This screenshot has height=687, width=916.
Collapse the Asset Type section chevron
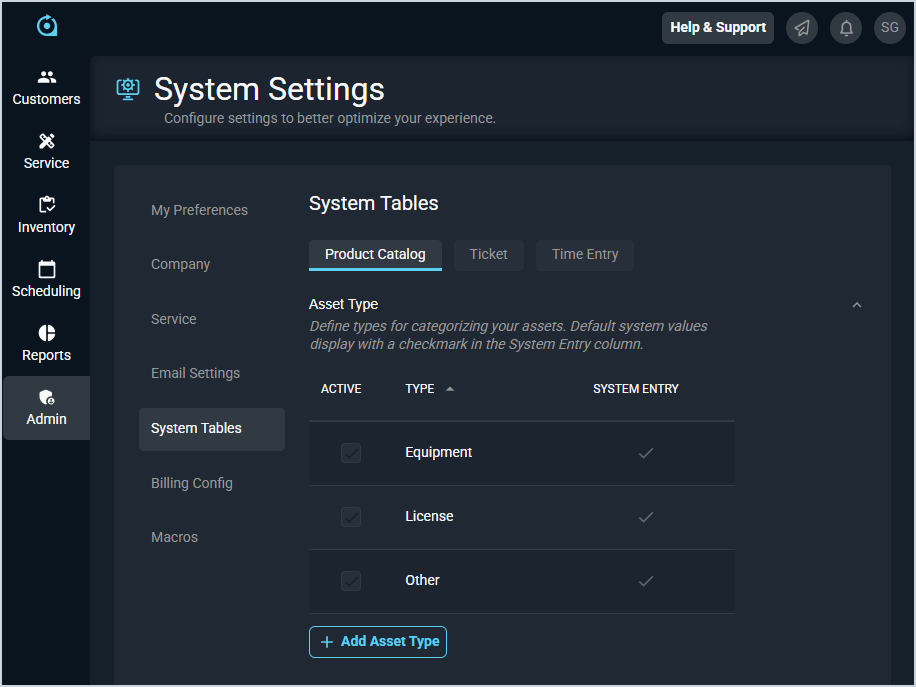(x=856, y=305)
